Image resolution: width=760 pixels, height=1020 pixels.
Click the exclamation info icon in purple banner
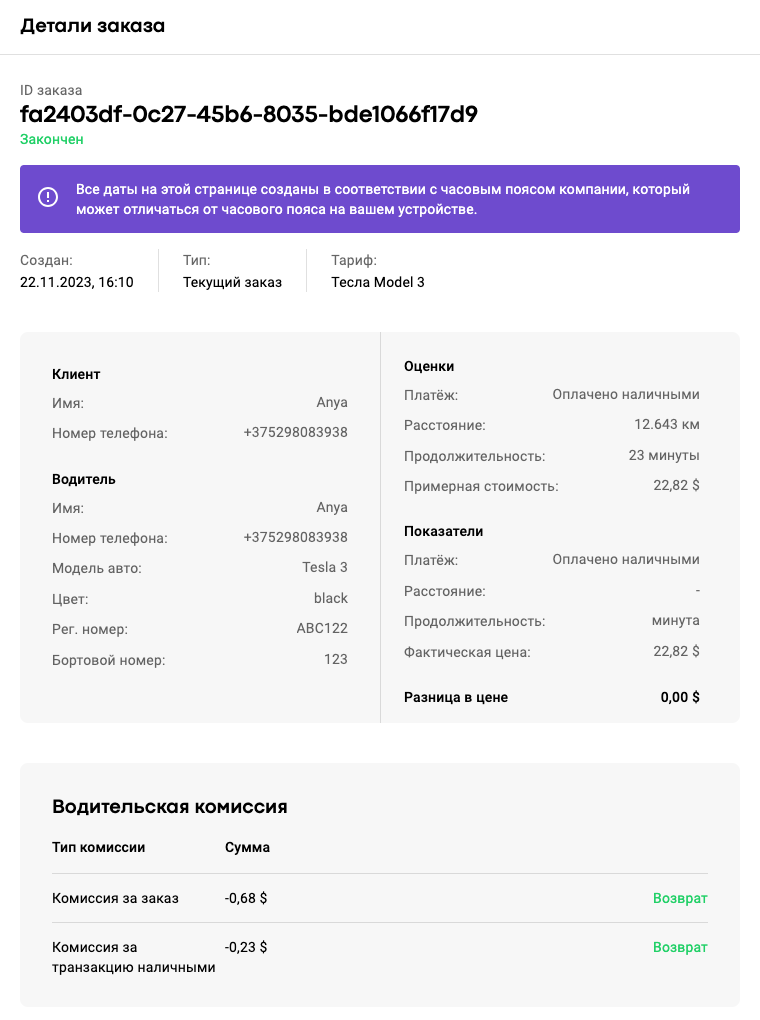48,196
